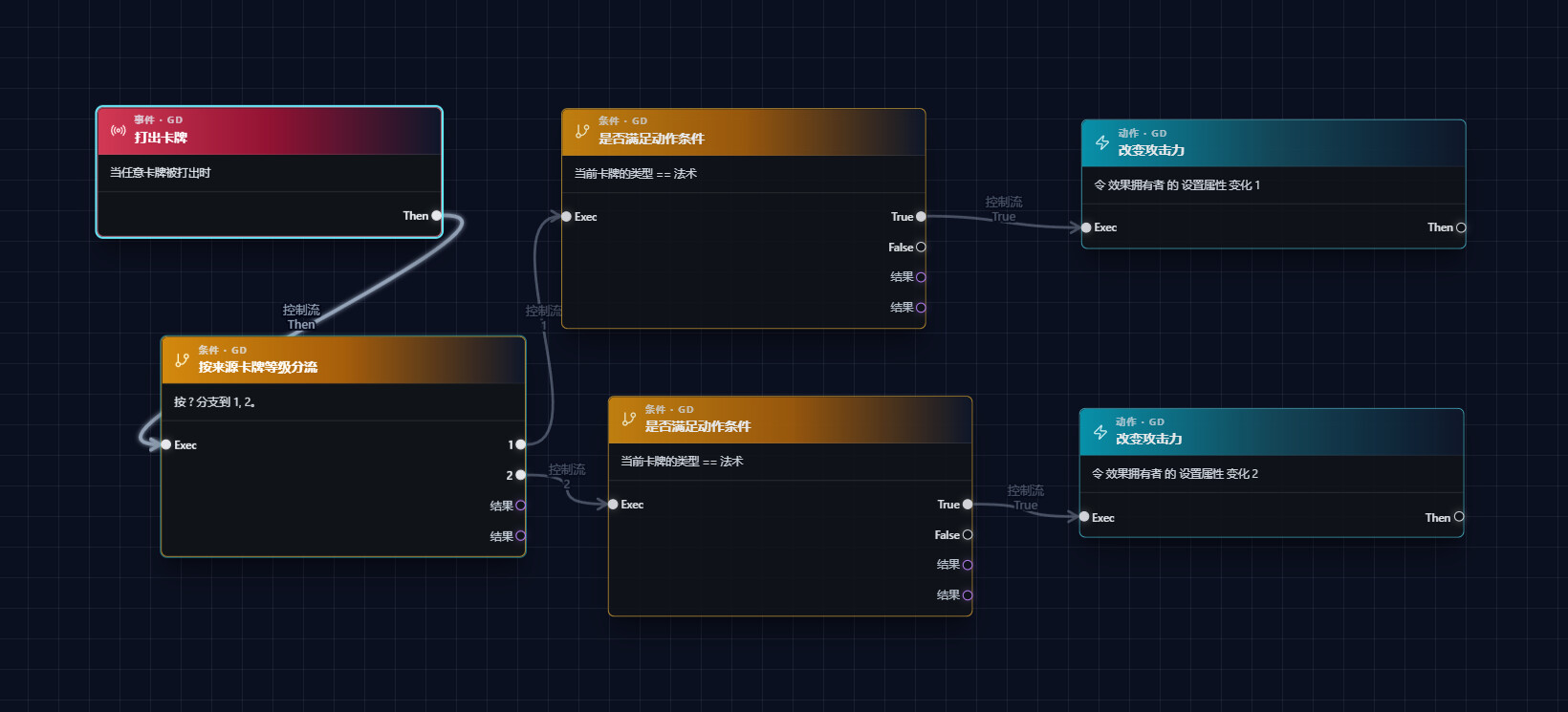The width and height of the screenshot is (1568, 712).
Task: Select Exec port of lower 是否满足动作条件 node
Action: [613, 505]
